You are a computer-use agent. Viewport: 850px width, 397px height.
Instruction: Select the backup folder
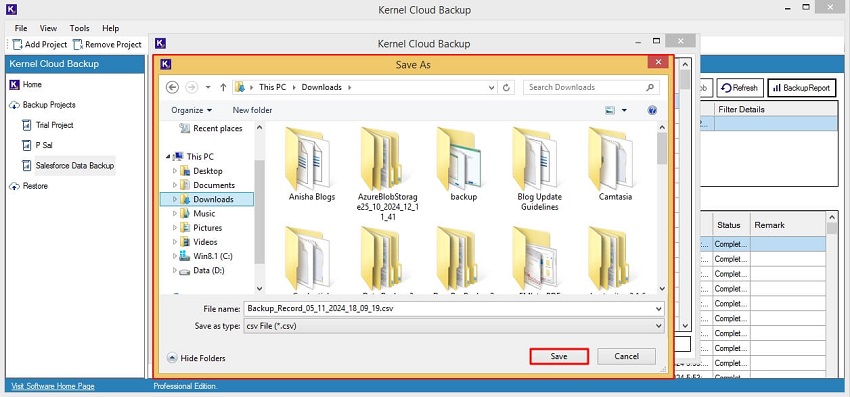463,164
